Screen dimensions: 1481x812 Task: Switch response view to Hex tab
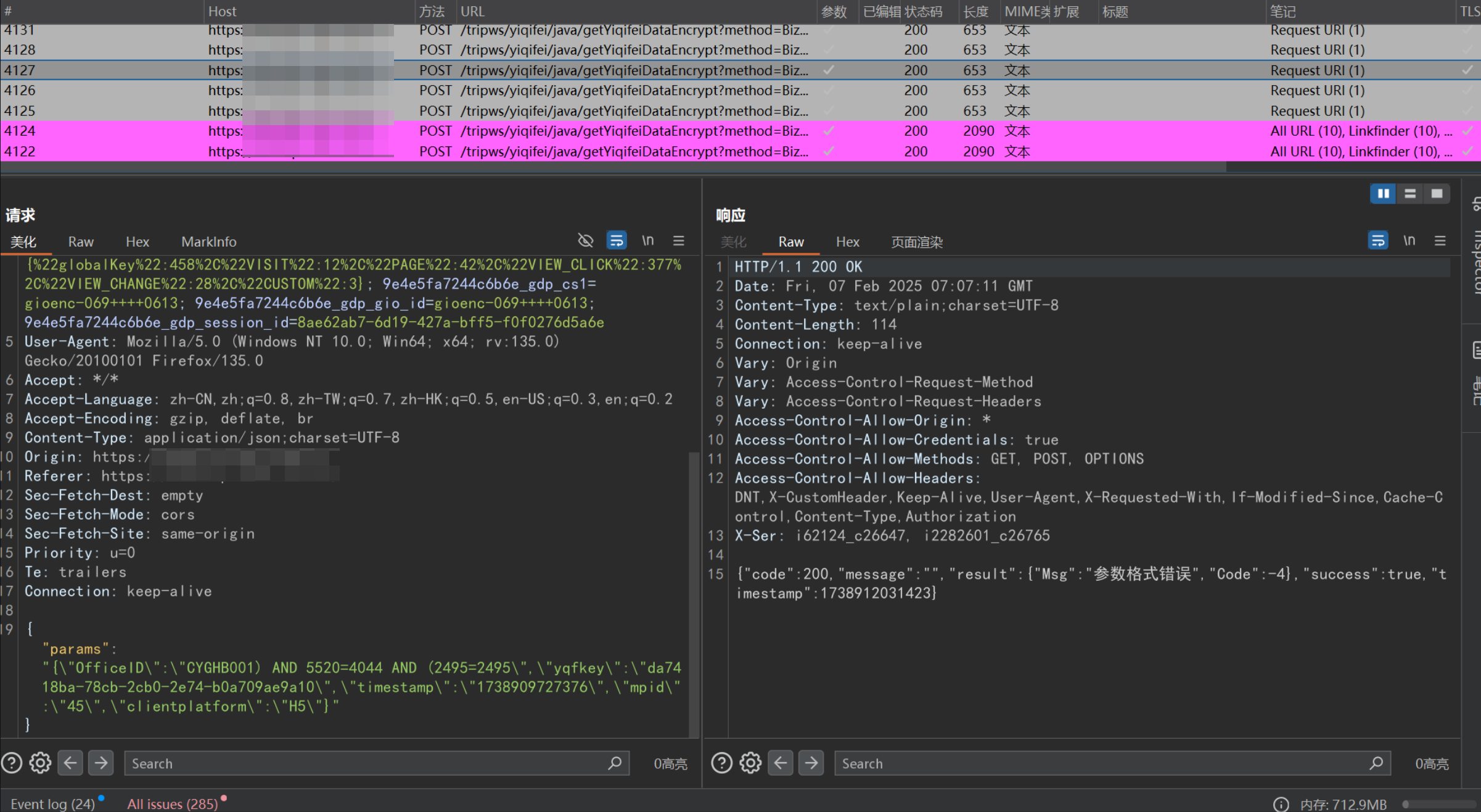[848, 242]
